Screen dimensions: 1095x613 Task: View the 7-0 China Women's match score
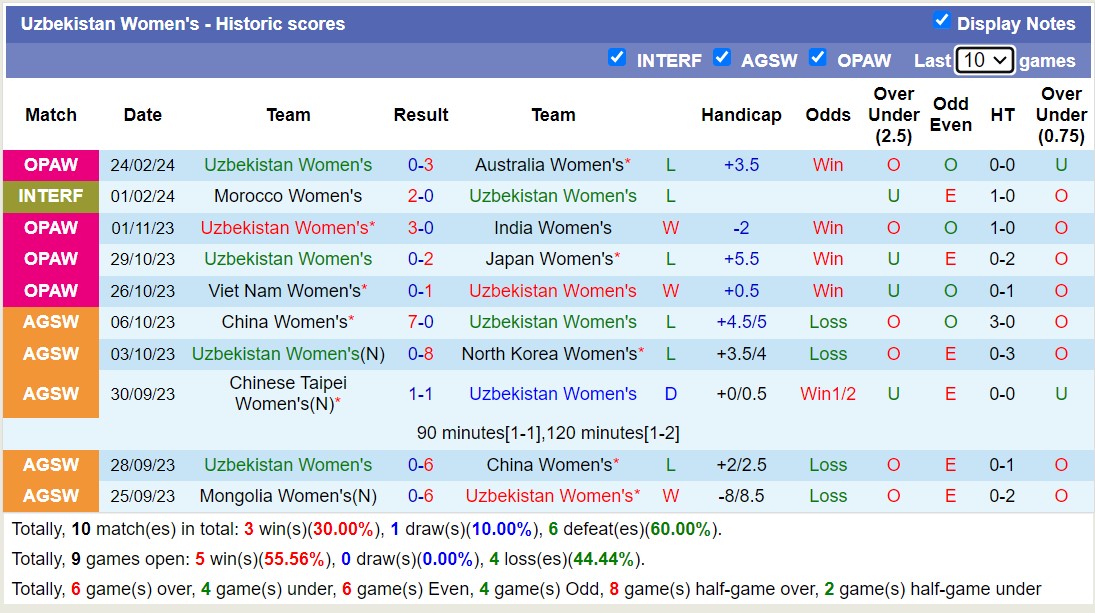tap(420, 322)
